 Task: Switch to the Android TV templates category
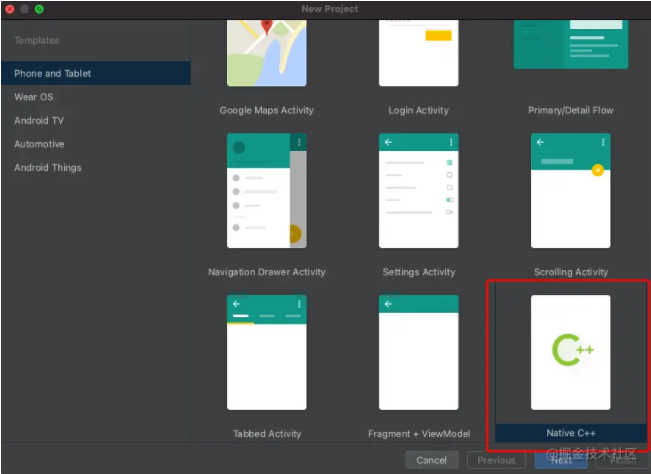coord(96,121)
